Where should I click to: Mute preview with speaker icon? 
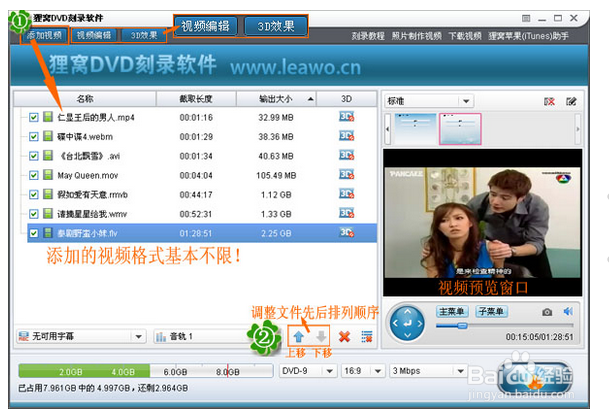click(x=568, y=312)
